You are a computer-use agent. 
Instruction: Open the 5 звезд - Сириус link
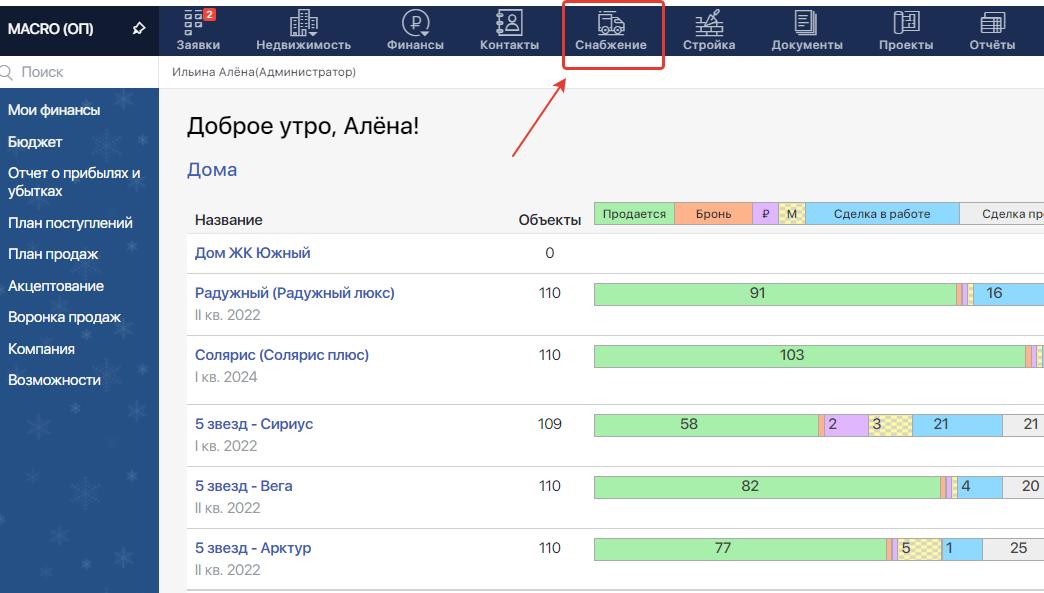click(253, 424)
